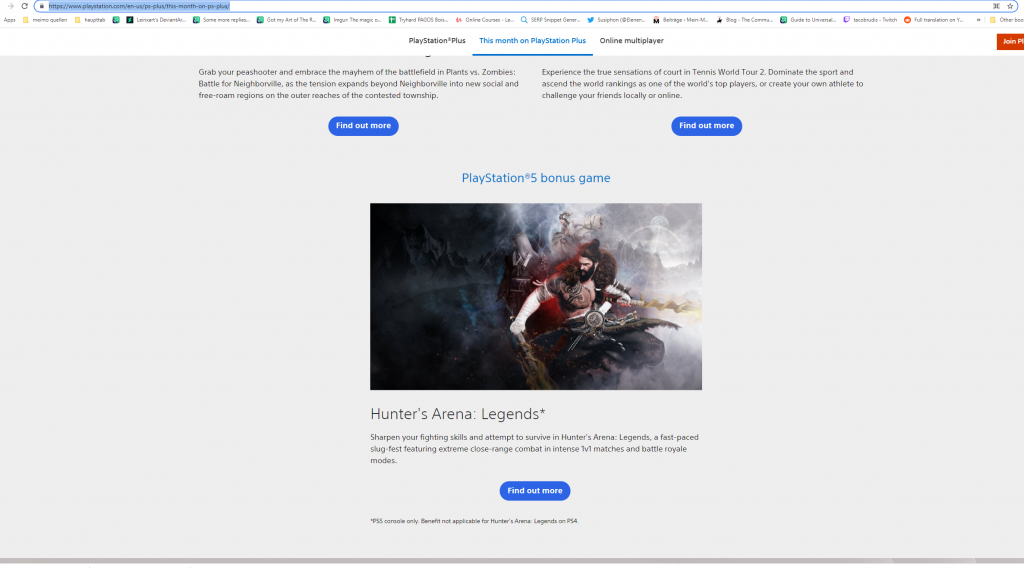Switch to the PlayStation Plus tab
The image size is (1024, 568).
(x=437, y=40)
